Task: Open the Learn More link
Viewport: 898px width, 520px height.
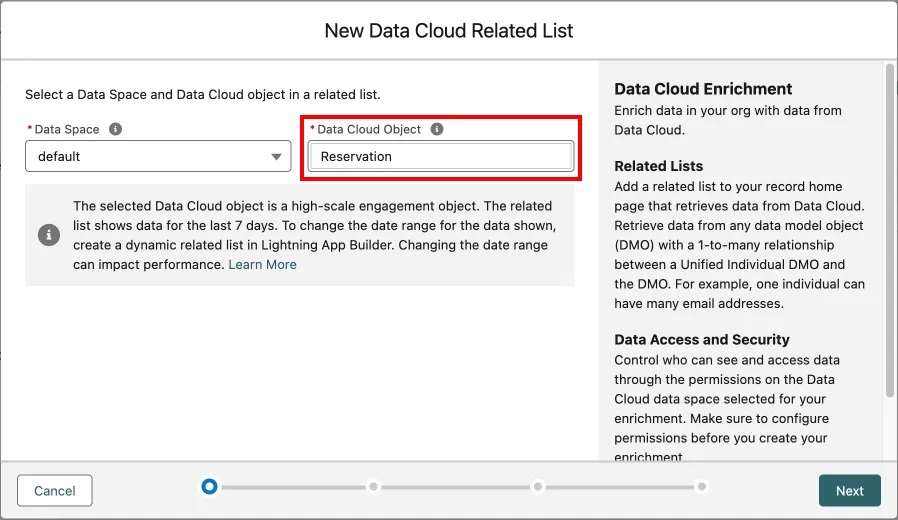Action: coord(262,264)
